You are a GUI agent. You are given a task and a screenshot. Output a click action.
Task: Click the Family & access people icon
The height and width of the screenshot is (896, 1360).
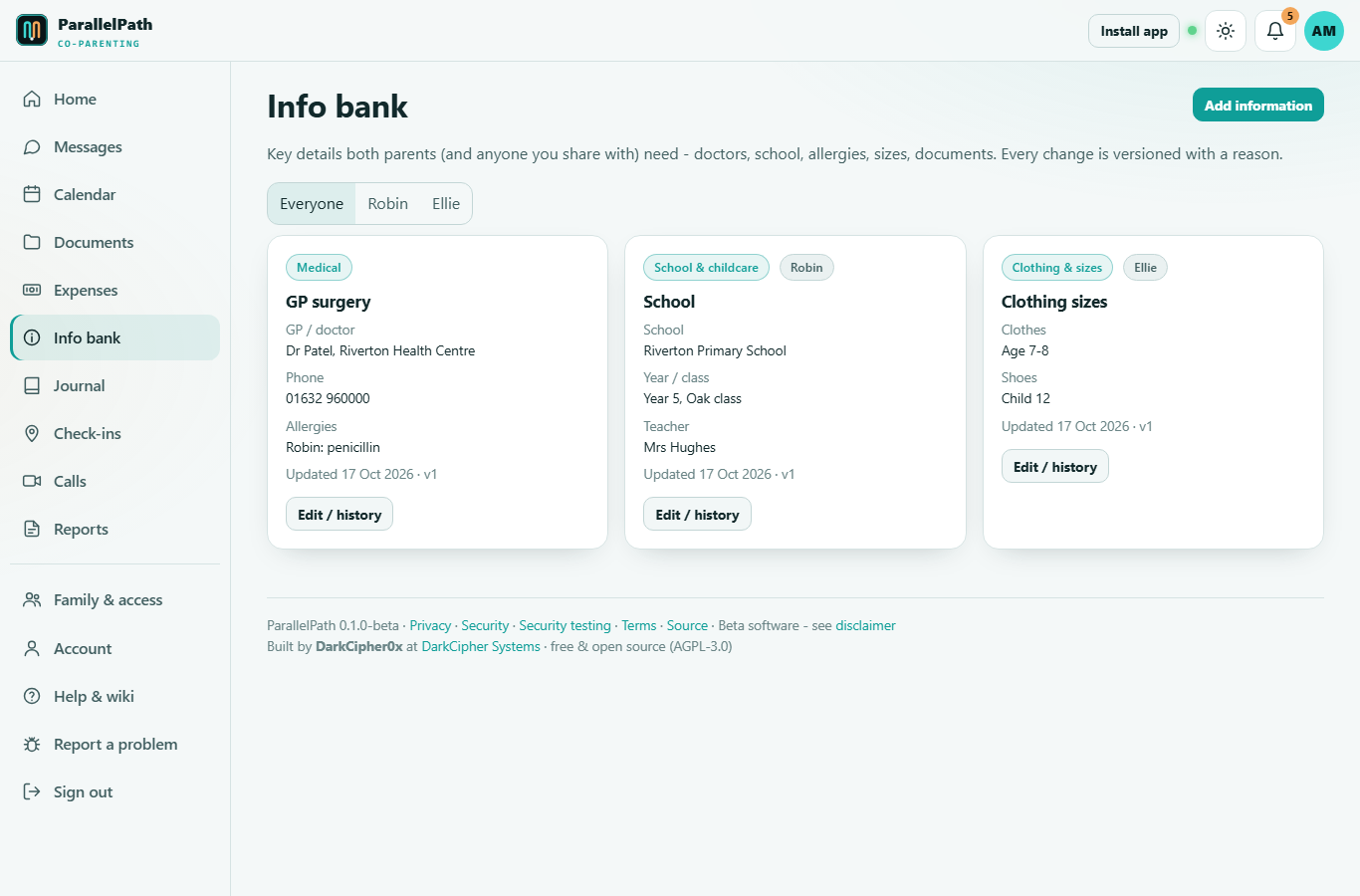[x=32, y=599]
